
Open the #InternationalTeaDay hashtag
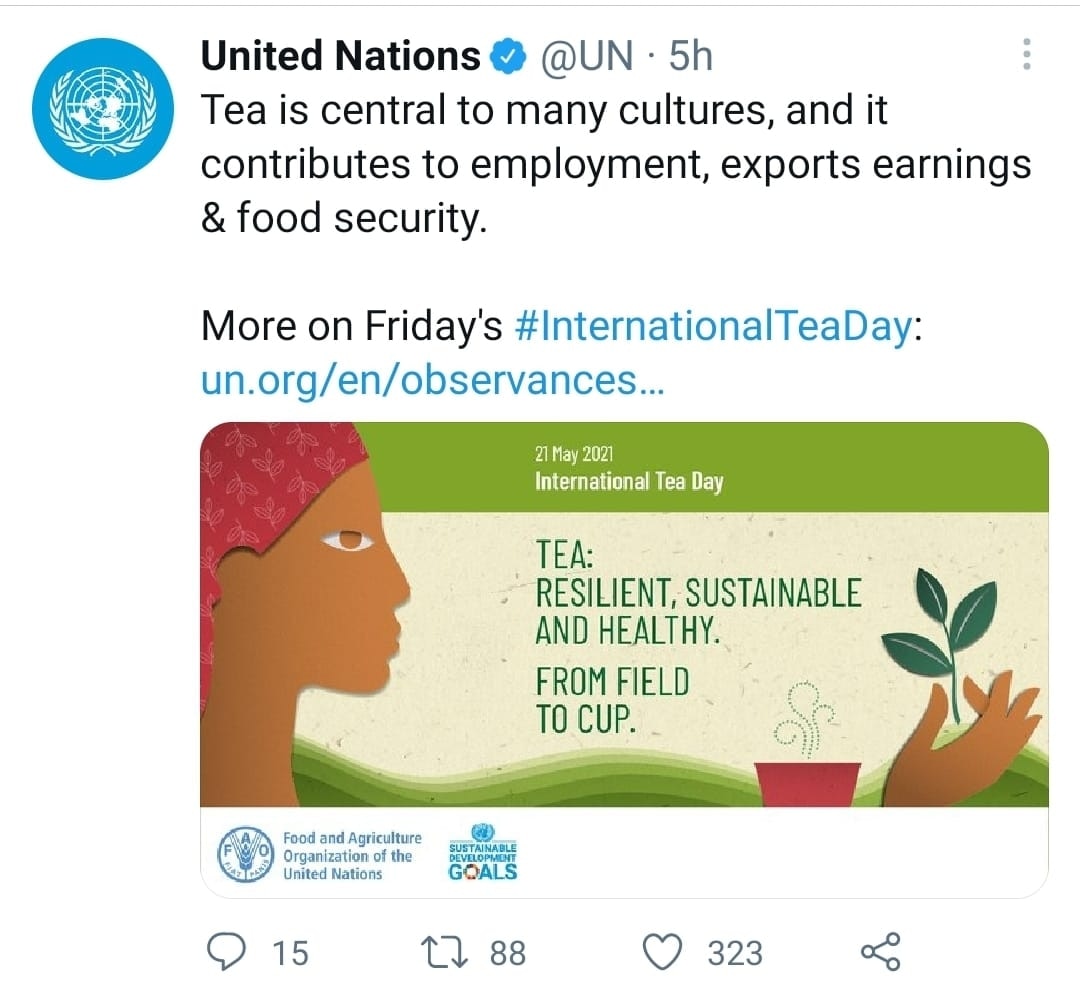click(714, 327)
